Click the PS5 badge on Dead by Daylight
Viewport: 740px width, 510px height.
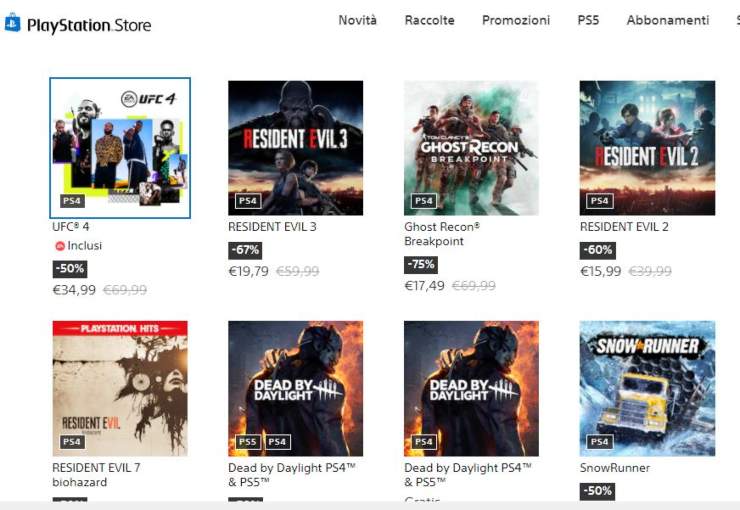tap(248, 442)
